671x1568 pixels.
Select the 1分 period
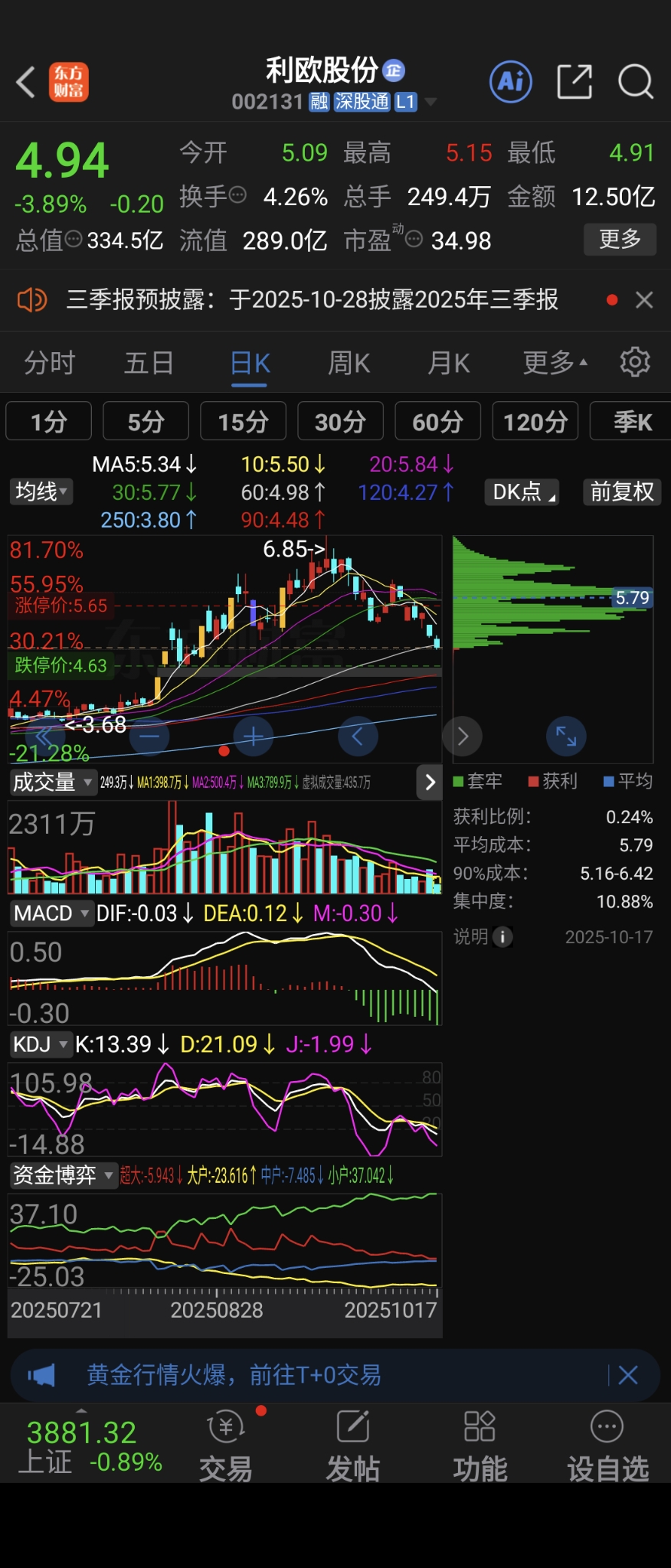pos(49,421)
